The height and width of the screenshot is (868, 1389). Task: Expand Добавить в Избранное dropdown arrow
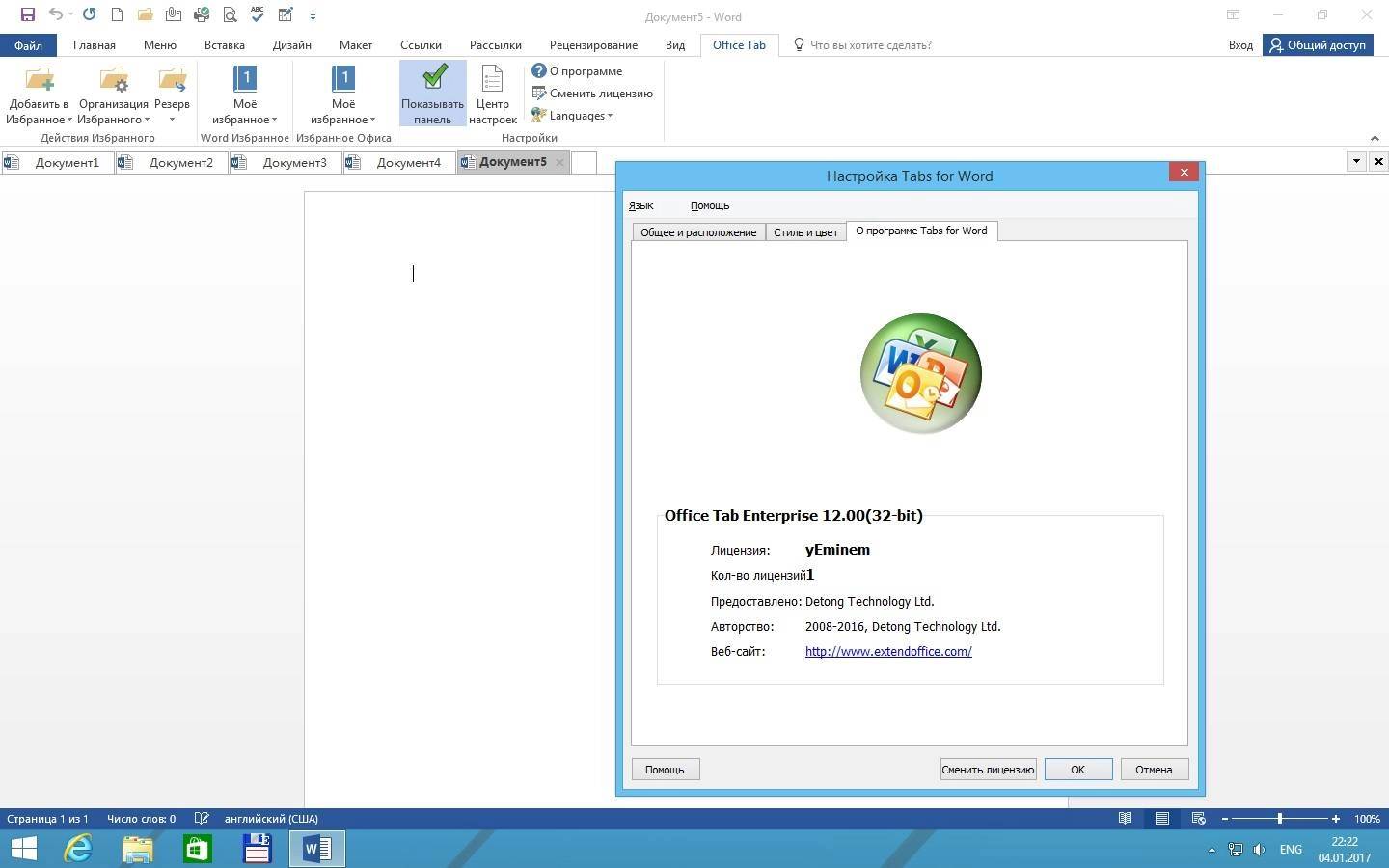tap(69, 120)
